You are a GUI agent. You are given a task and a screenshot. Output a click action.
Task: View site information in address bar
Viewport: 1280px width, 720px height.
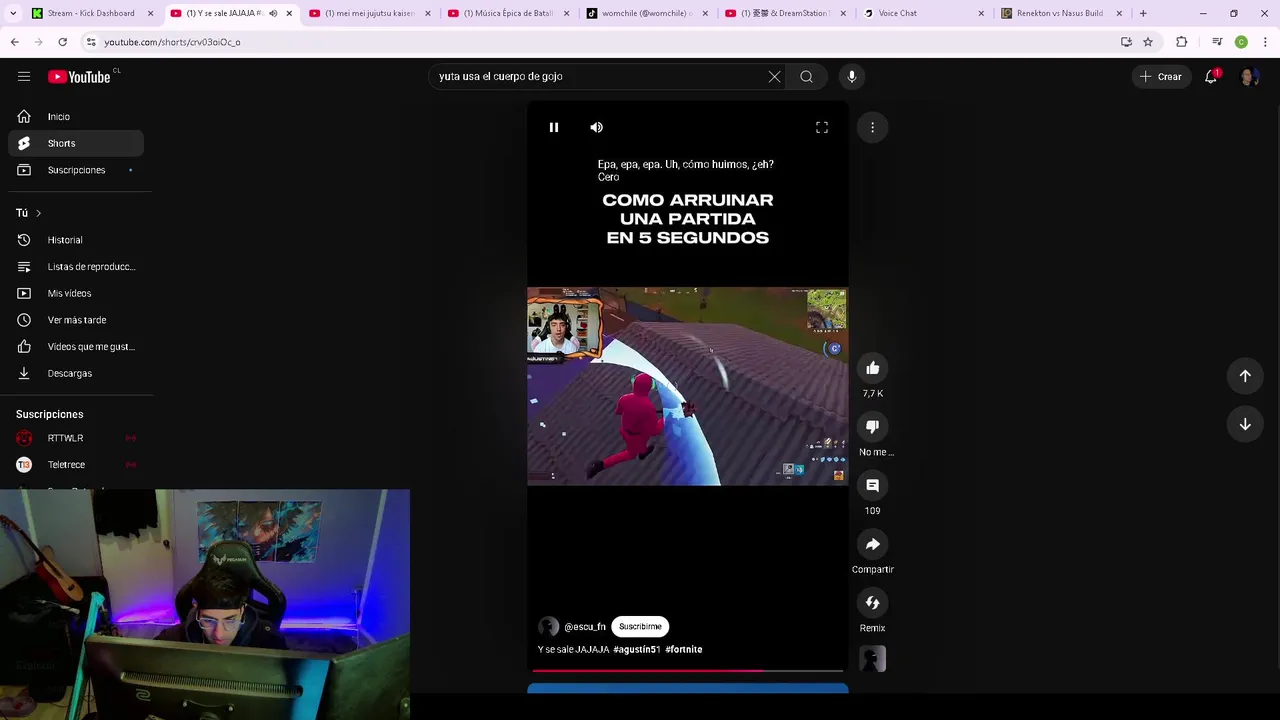click(x=91, y=42)
